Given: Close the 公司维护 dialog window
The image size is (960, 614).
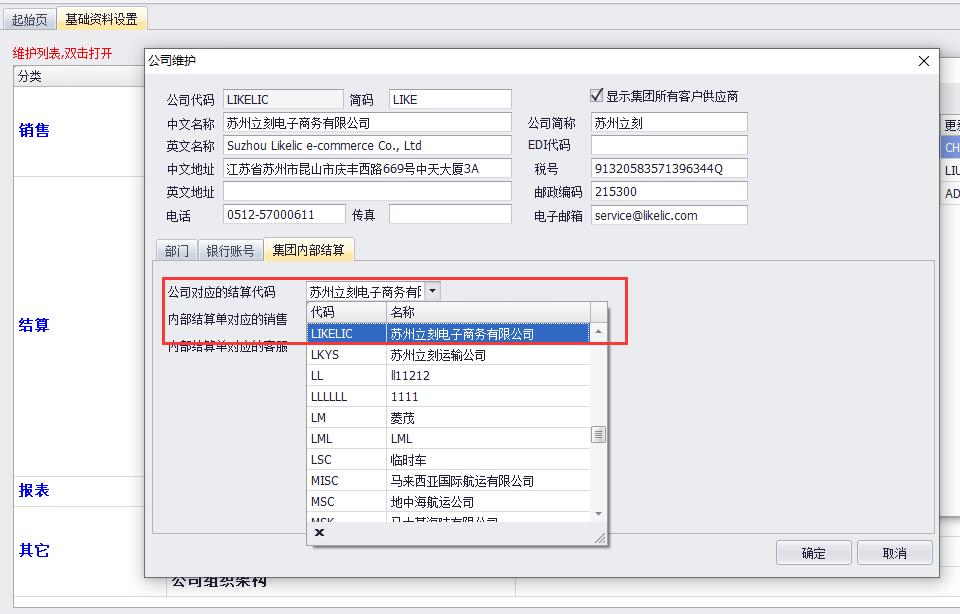Looking at the screenshot, I should [923, 61].
